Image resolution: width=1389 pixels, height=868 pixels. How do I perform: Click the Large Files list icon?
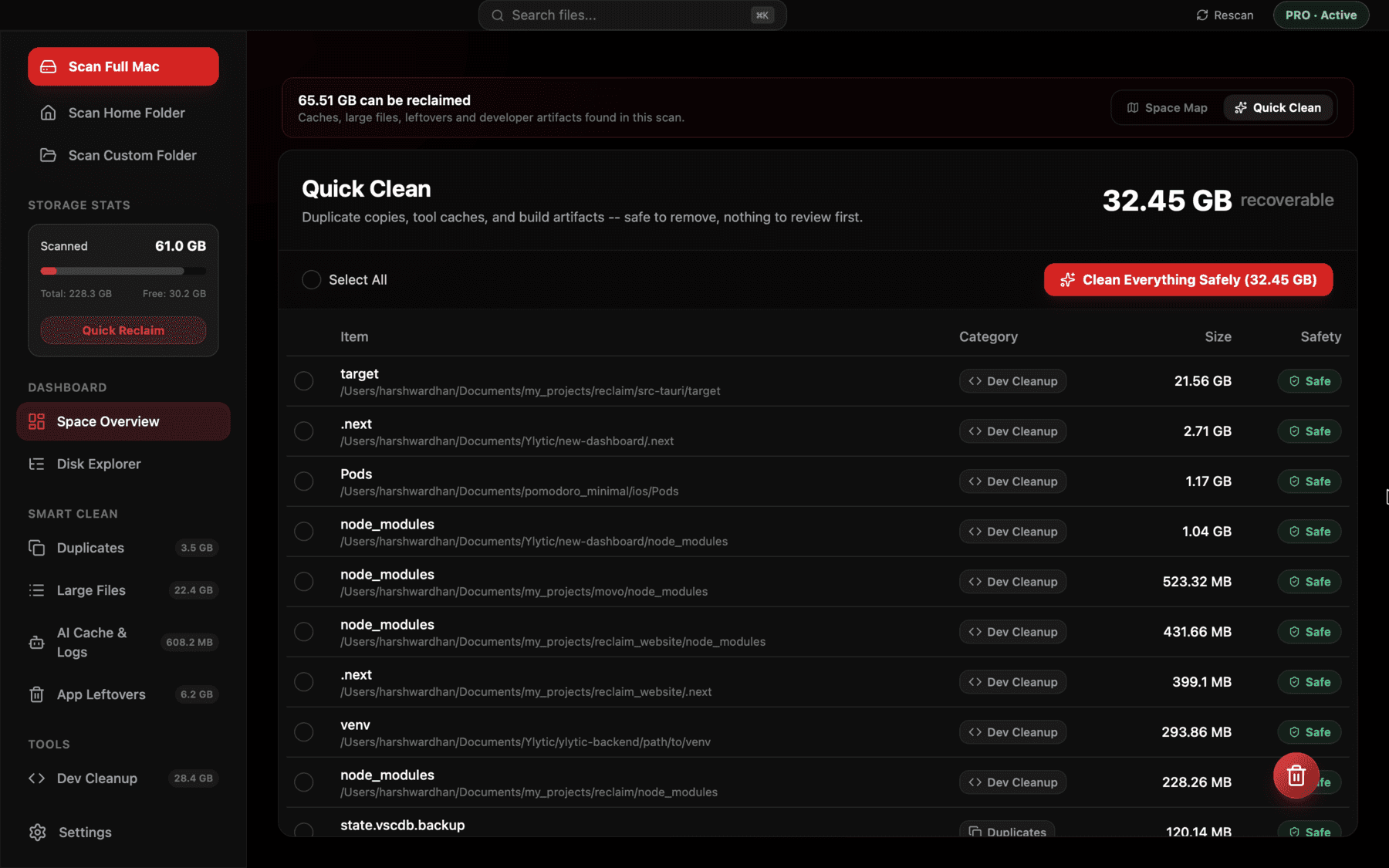36,590
